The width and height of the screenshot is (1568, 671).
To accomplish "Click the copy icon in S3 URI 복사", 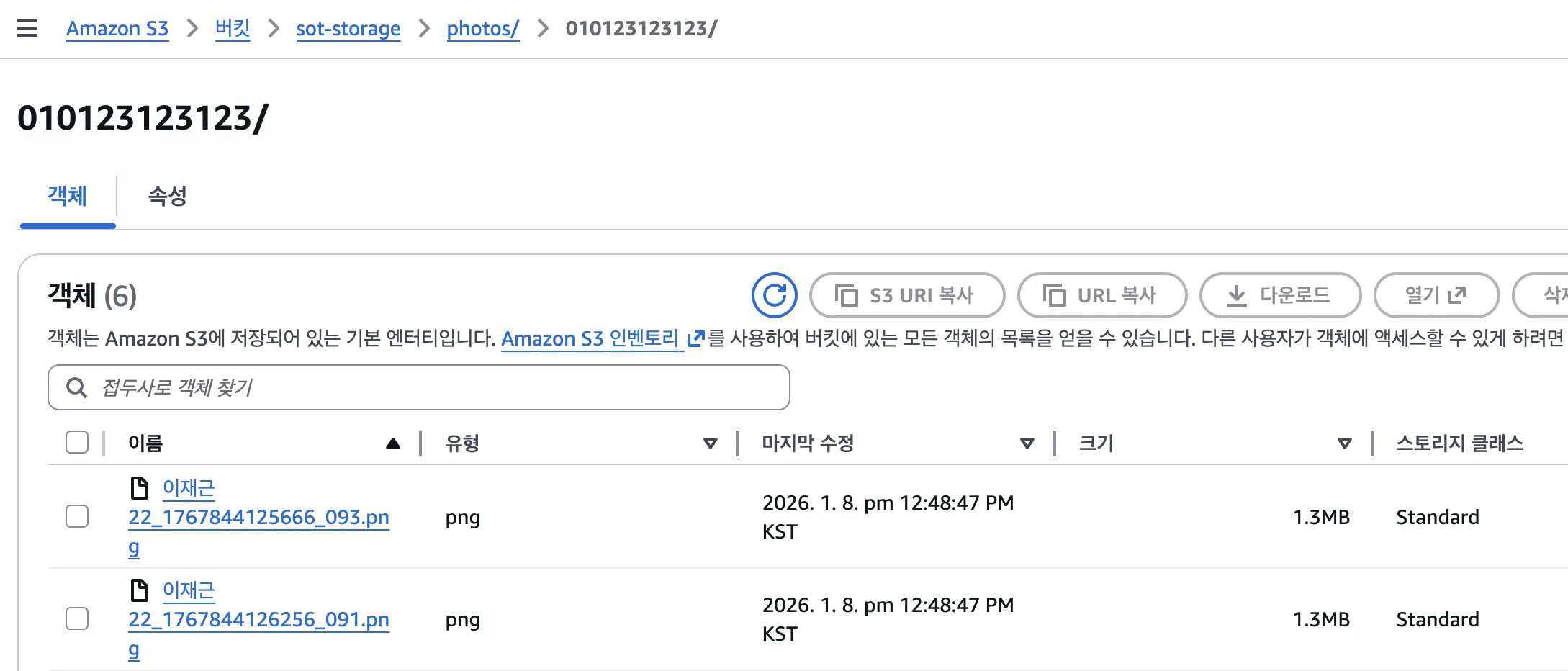I will point(846,295).
